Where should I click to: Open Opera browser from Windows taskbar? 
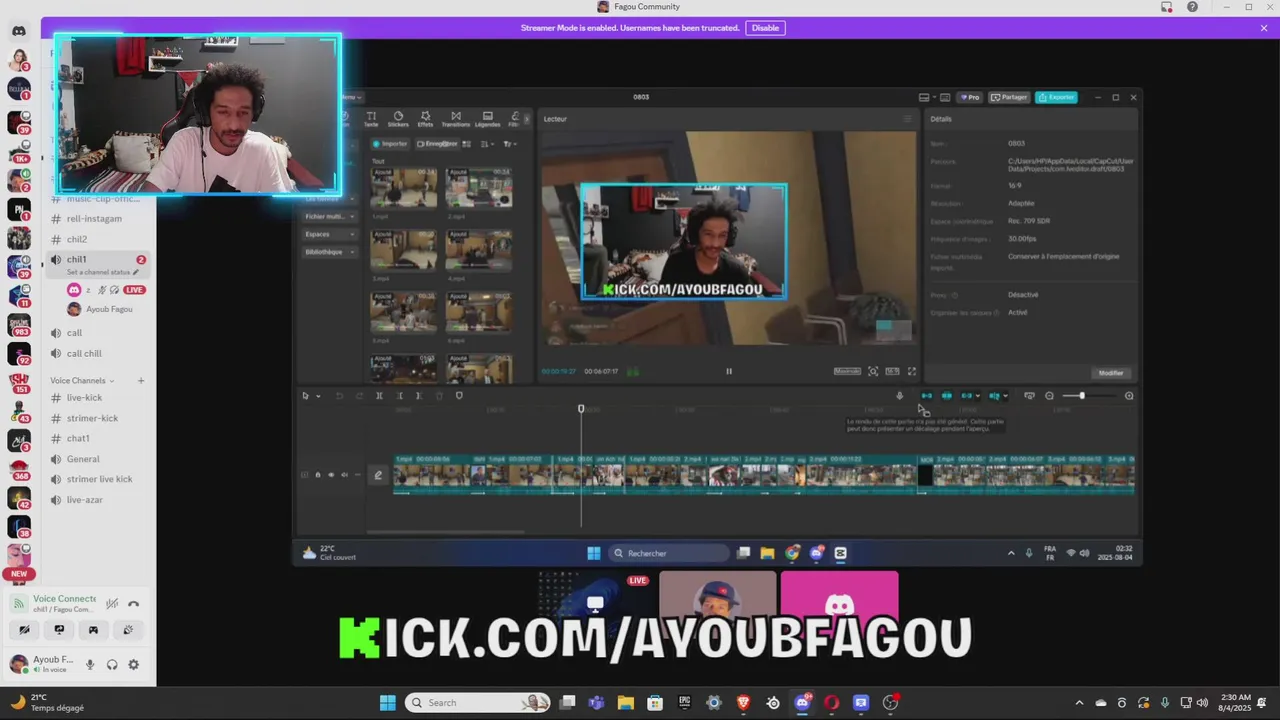point(831,703)
